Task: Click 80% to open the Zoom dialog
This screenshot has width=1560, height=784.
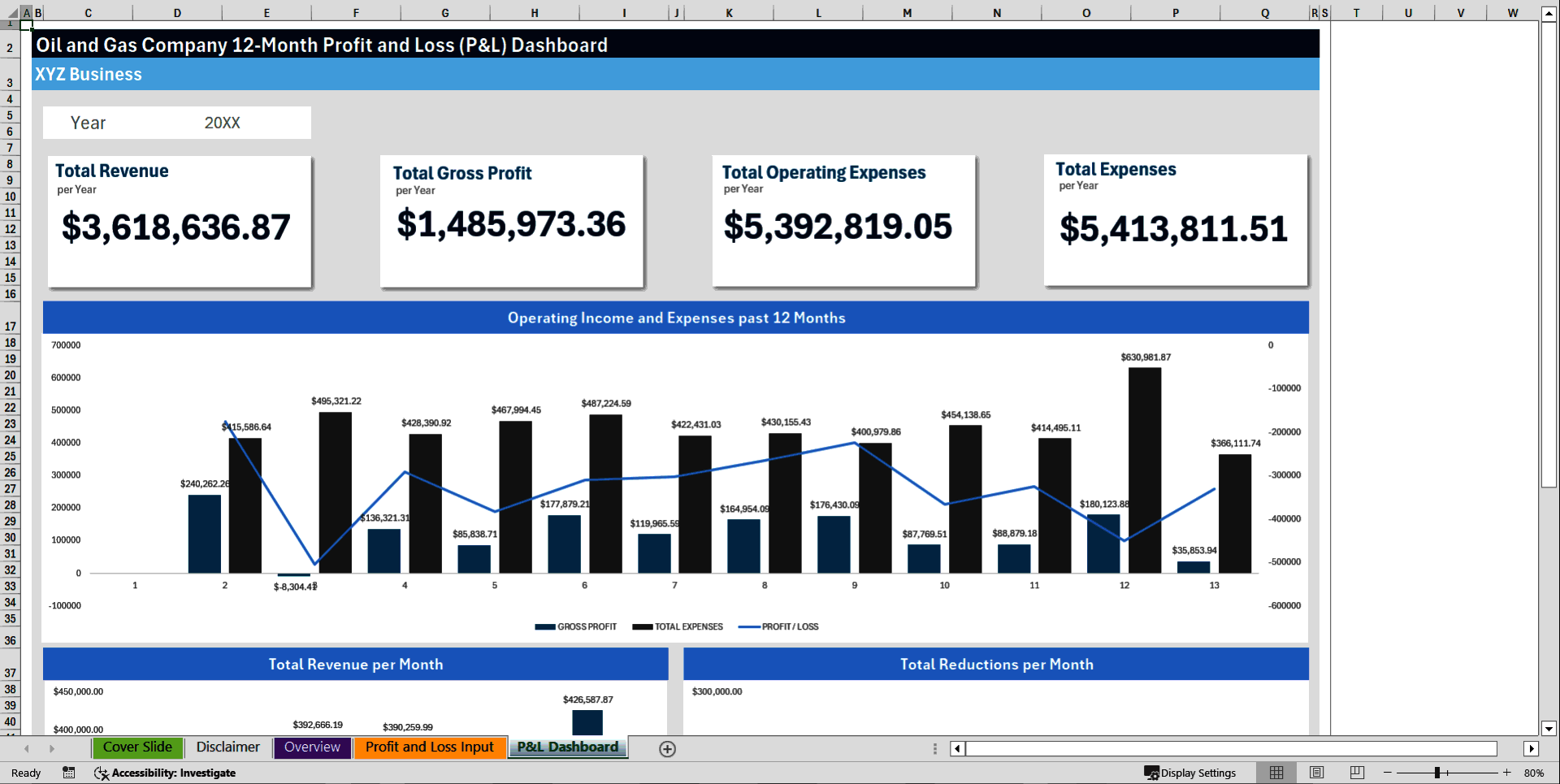Action: [1536, 773]
